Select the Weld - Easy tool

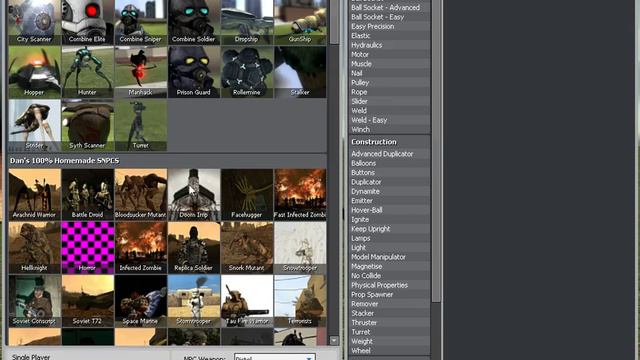[x=390, y=120]
